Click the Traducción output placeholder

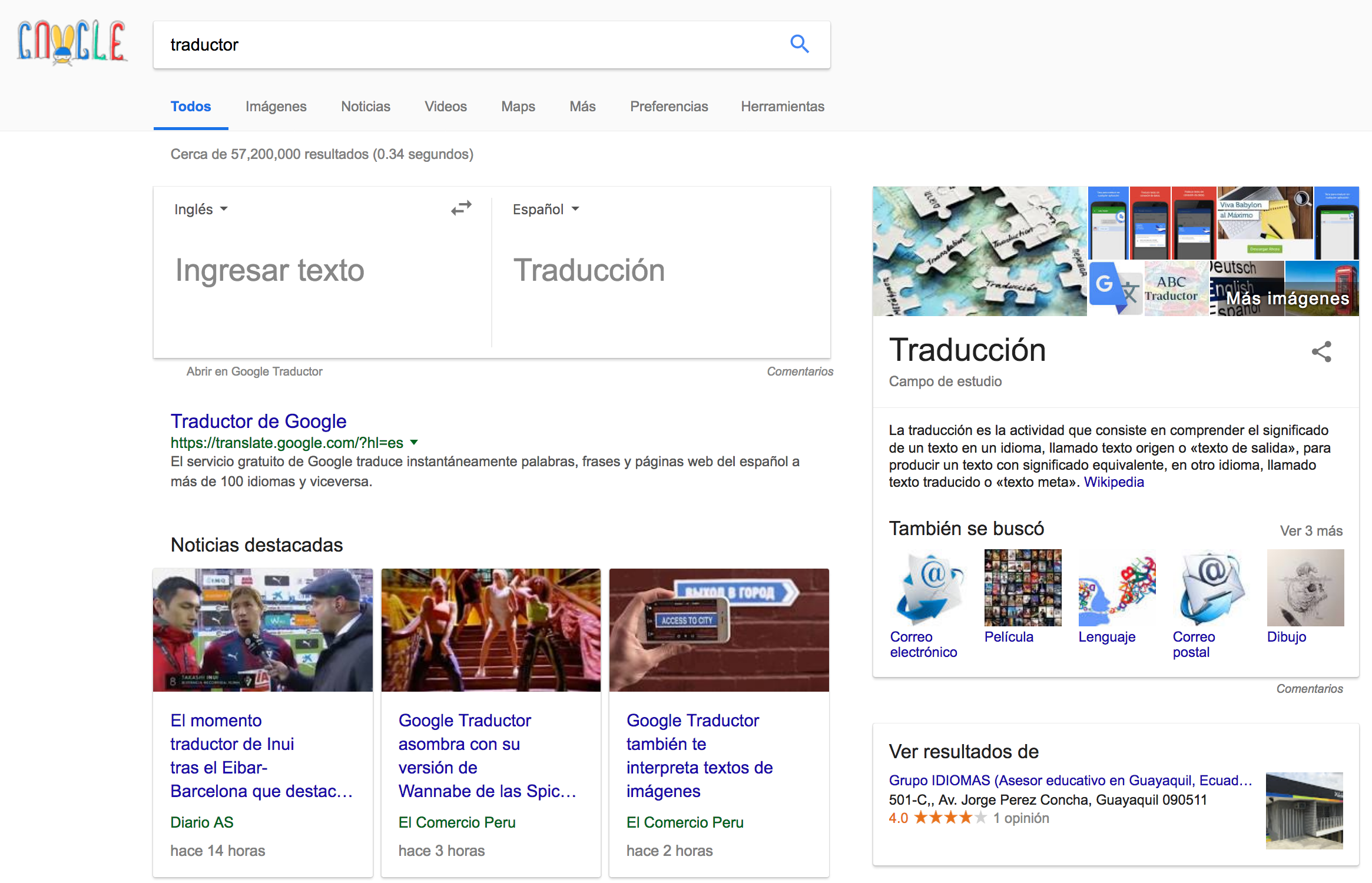pyautogui.click(x=589, y=271)
